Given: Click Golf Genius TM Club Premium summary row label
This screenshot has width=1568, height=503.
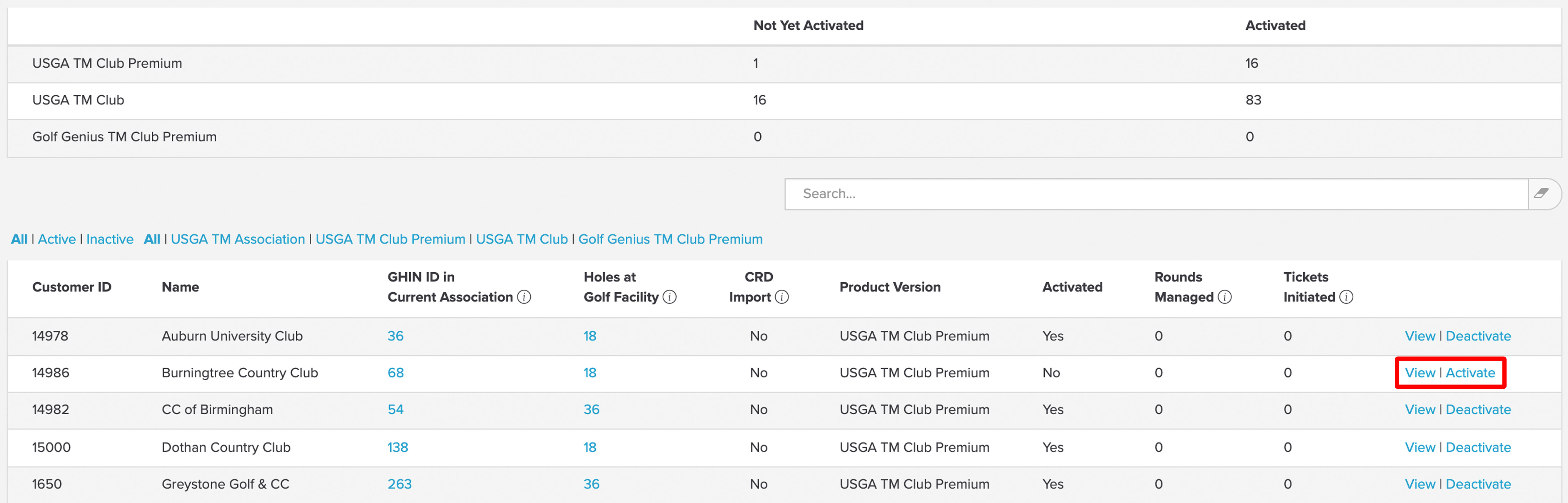Looking at the screenshot, I should 124,137.
